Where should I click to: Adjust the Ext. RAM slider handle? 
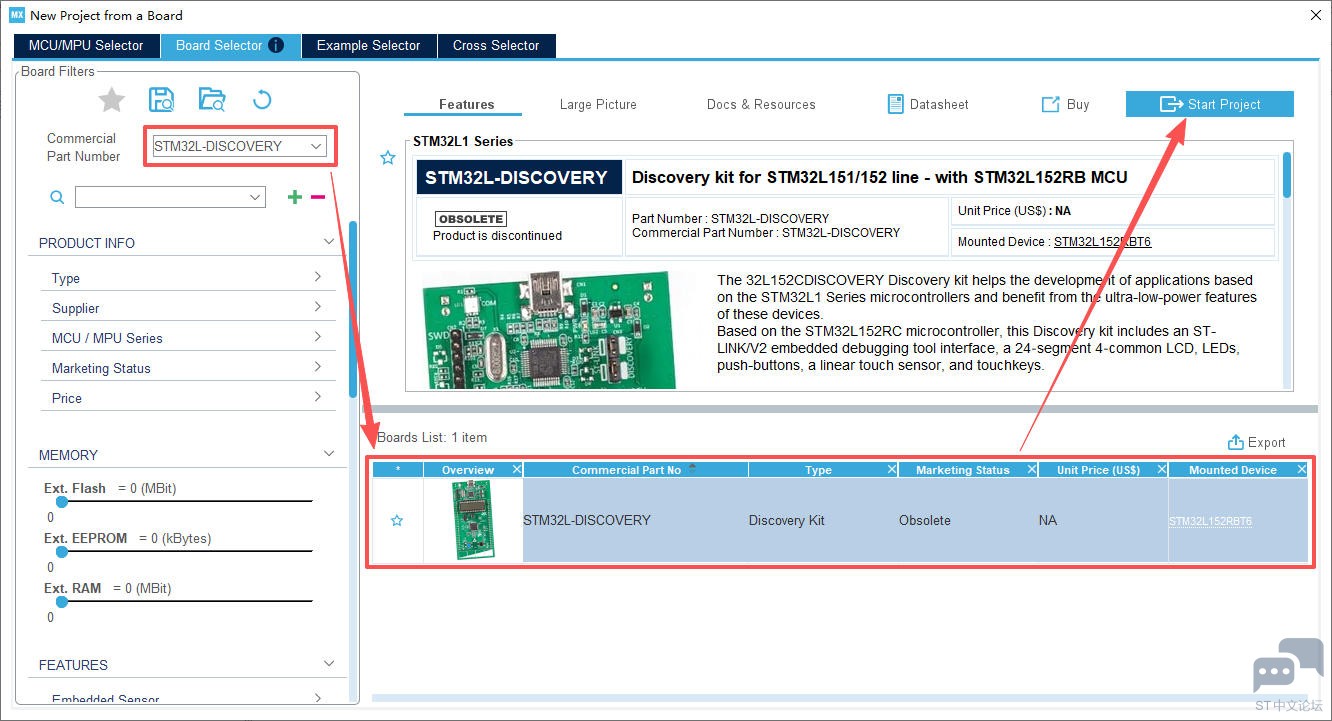61,601
